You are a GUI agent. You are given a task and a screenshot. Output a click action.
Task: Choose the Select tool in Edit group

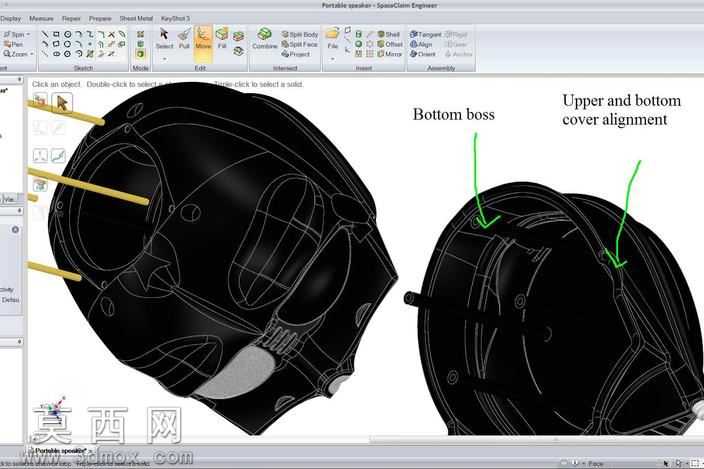(164, 39)
